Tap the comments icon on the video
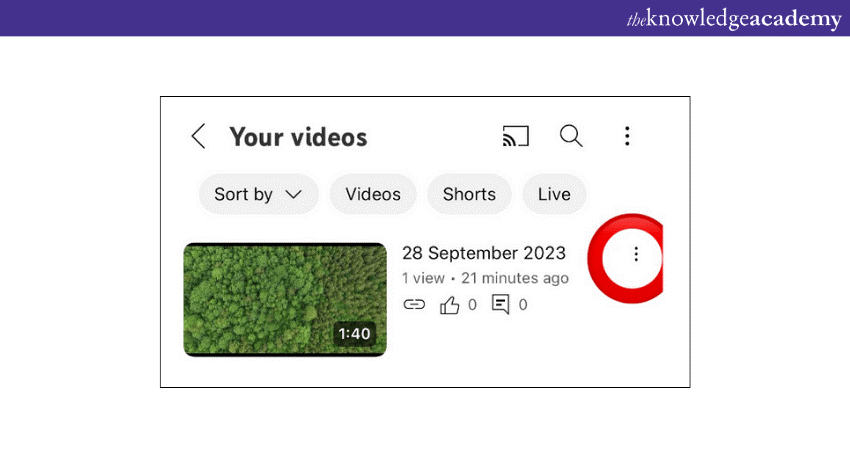The height and width of the screenshot is (450, 850). click(x=501, y=305)
